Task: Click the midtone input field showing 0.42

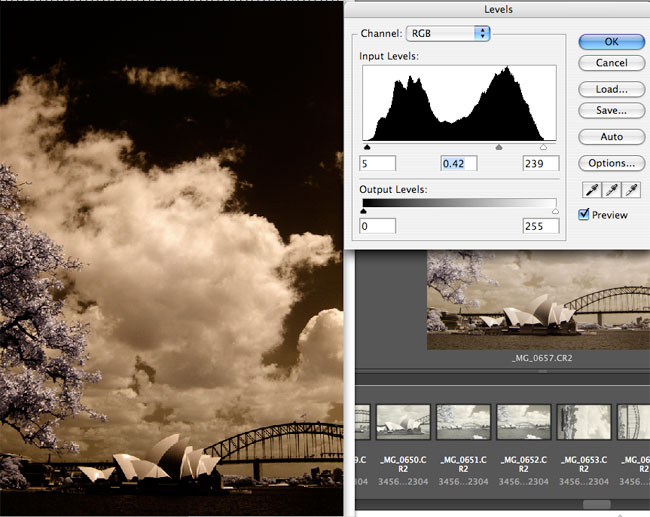Action: (459, 163)
